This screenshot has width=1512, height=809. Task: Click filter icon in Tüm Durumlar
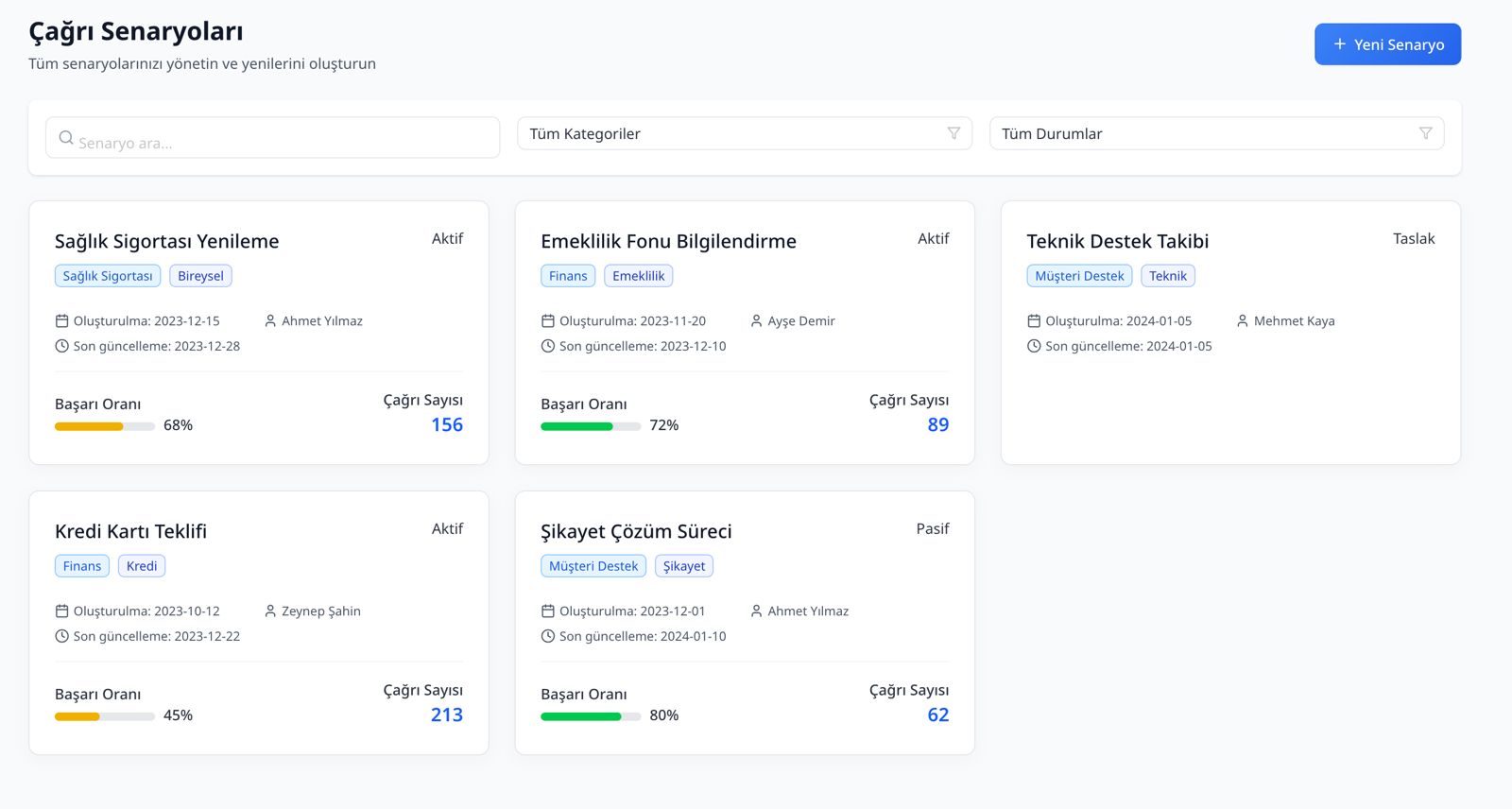(x=1425, y=133)
